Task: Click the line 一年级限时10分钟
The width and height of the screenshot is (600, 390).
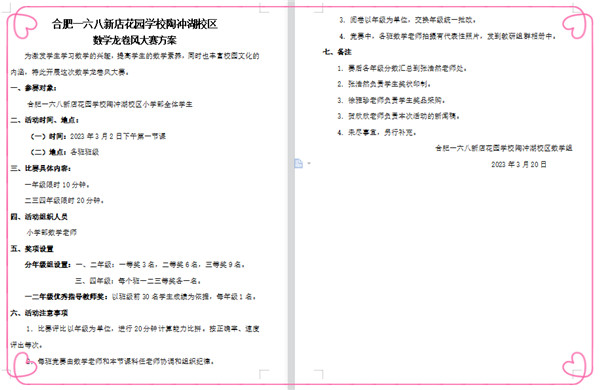Action: tap(57, 185)
